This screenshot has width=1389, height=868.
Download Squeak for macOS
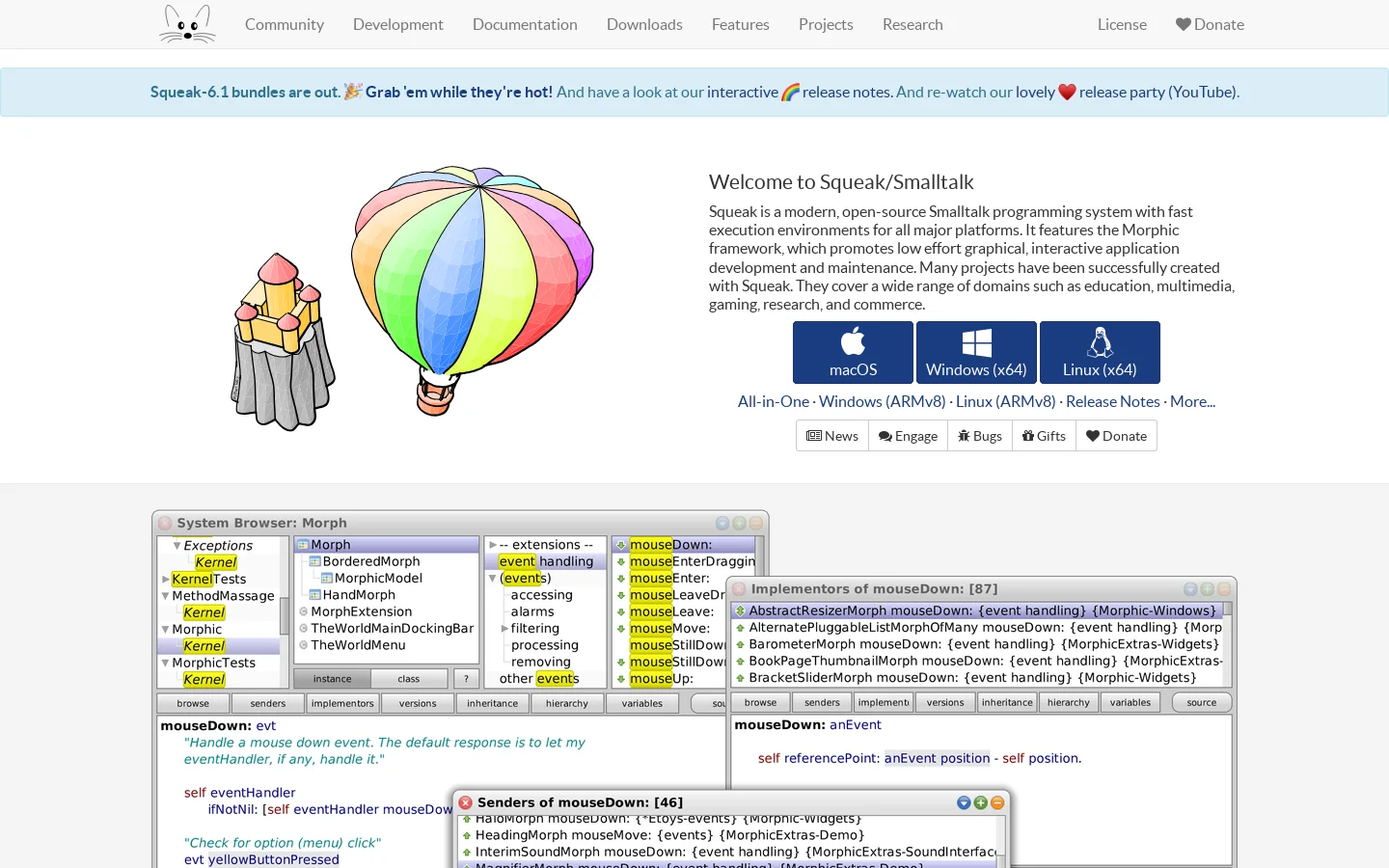(x=853, y=352)
